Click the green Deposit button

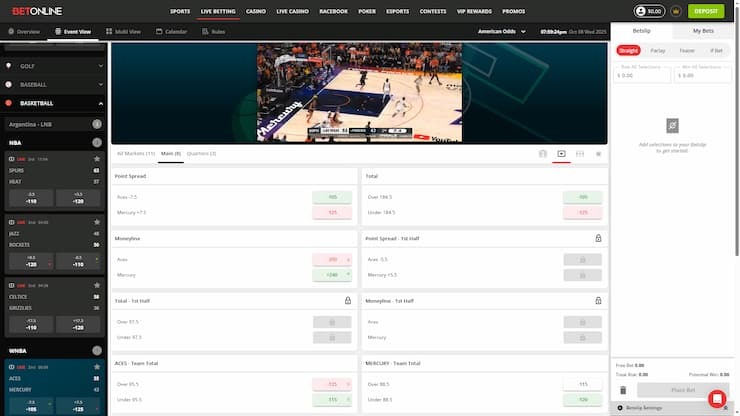tap(705, 12)
